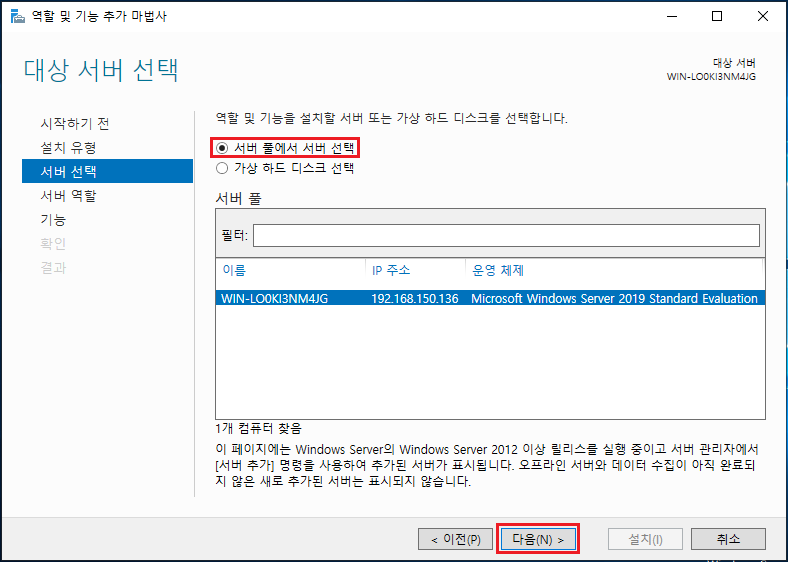The height and width of the screenshot is (562, 788).
Task: Click the disabled 설치(I) button
Action: [645, 539]
